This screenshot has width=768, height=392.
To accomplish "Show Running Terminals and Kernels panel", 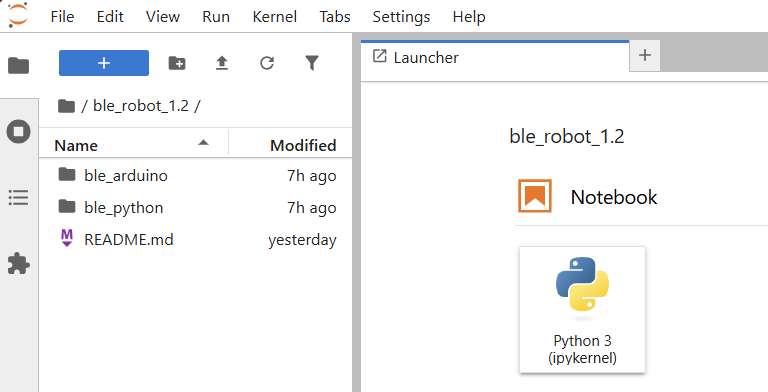I will pos(19,131).
